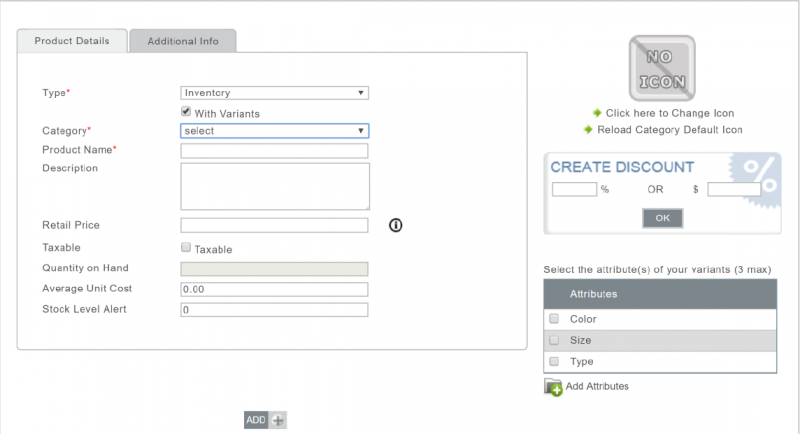Screen dimensions: 800x434
Task: Select the Size attribute checkbox
Action: point(554,340)
